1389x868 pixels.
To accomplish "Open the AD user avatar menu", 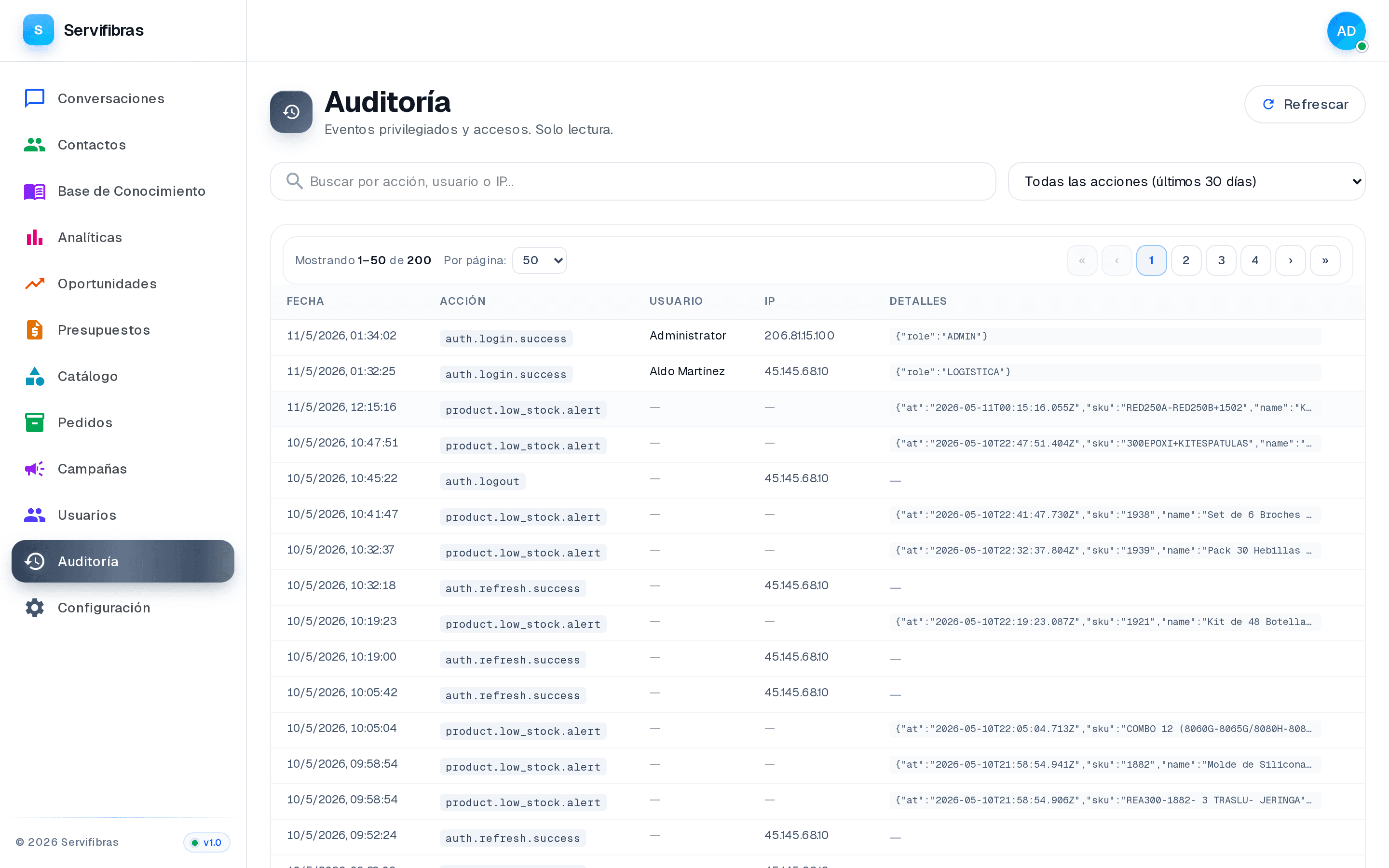I will pos(1347,31).
